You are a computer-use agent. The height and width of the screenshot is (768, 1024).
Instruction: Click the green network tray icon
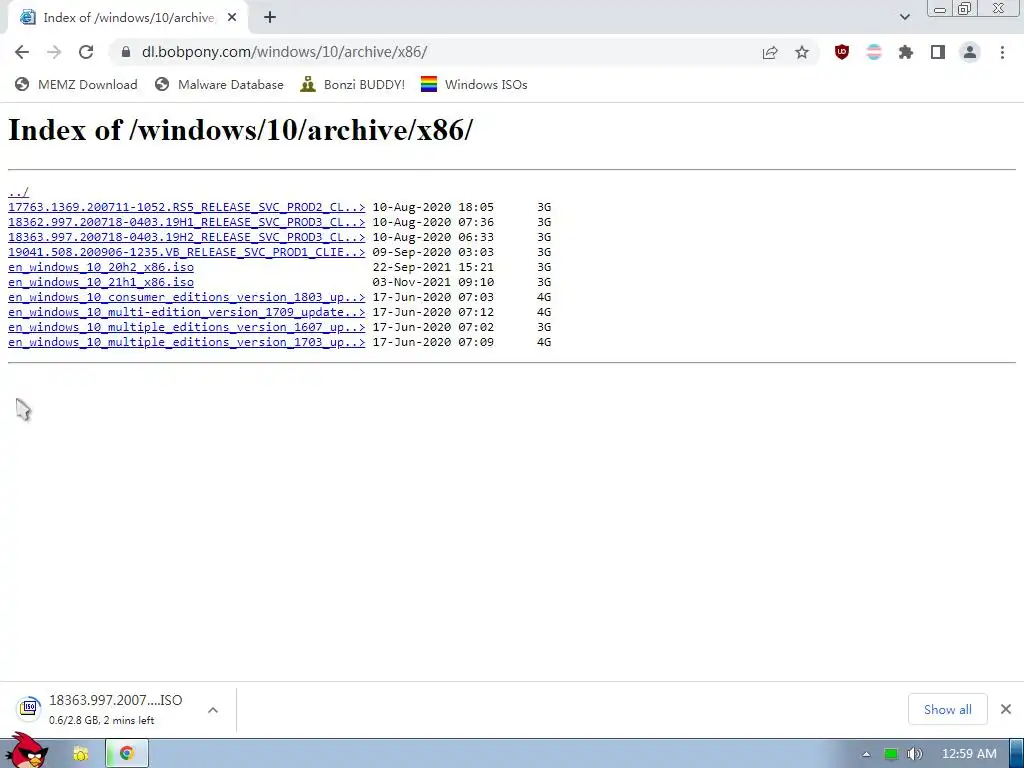pos(891,754)
